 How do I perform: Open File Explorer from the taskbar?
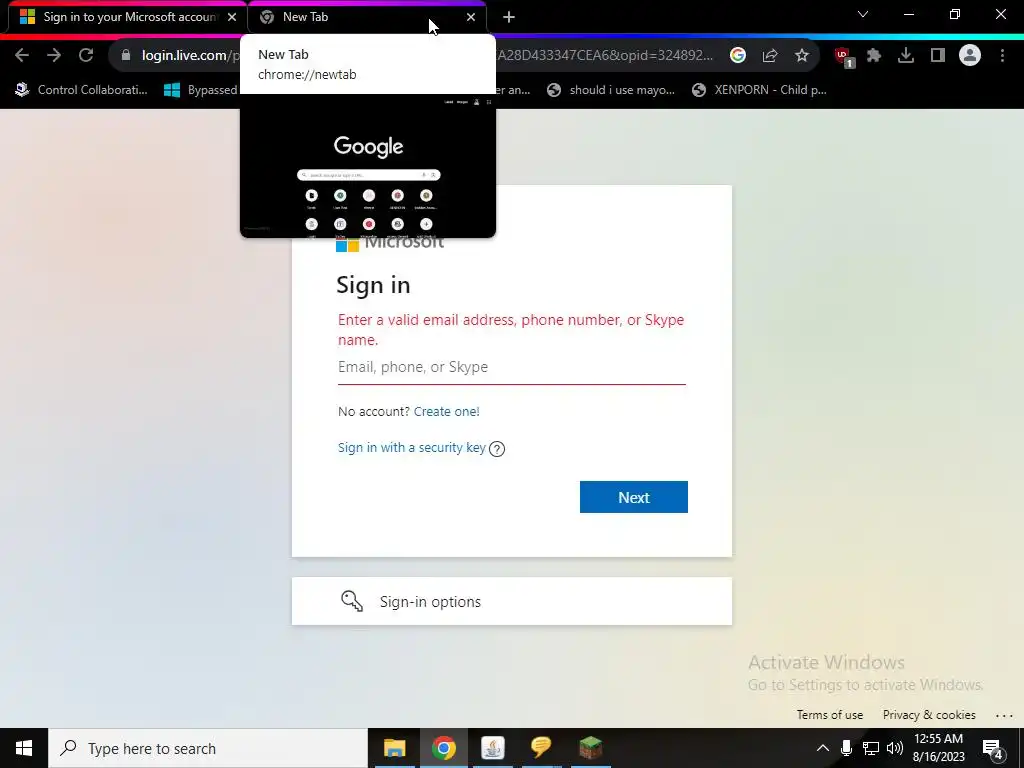point(394,748)
